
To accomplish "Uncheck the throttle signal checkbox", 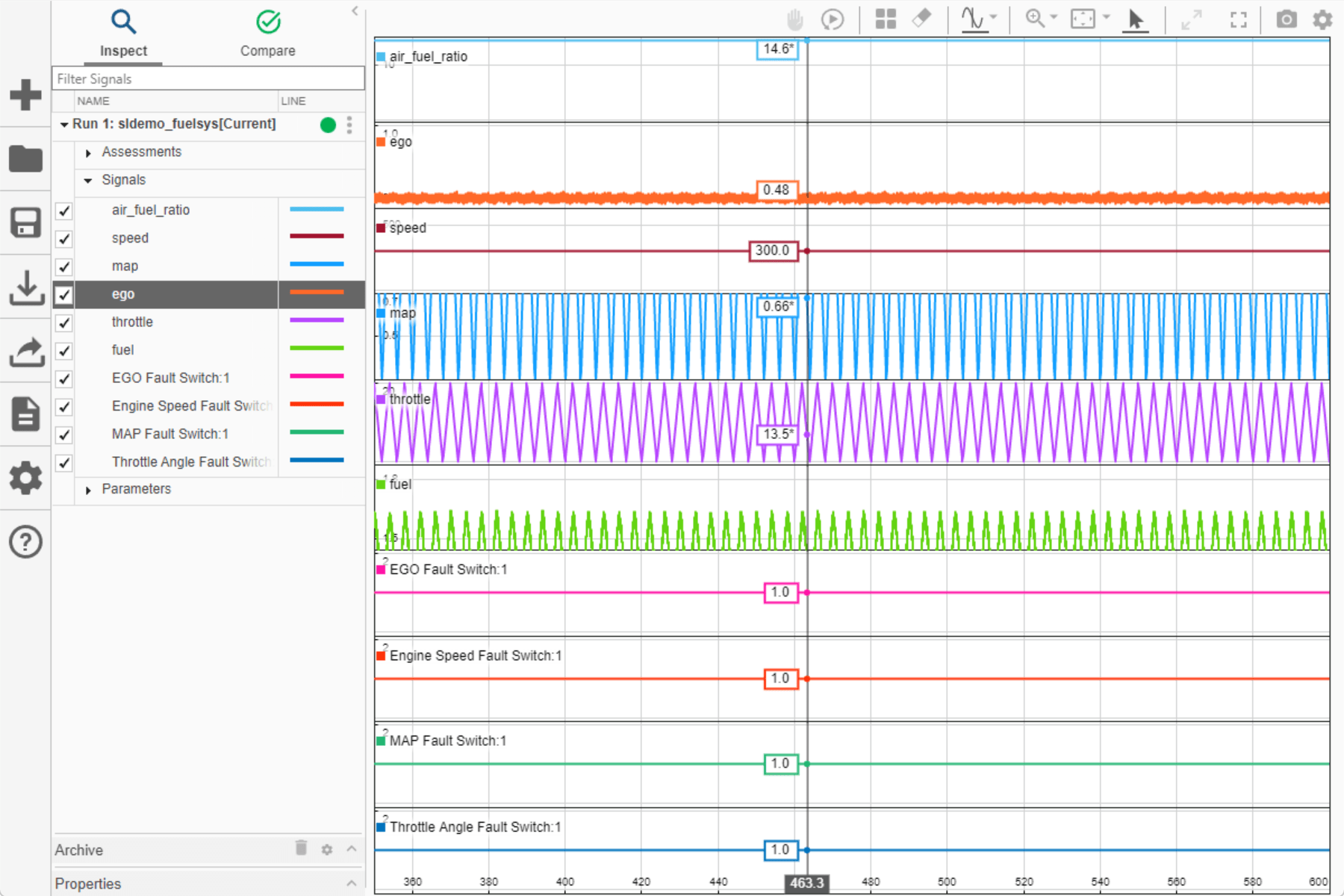I will 63,323.
